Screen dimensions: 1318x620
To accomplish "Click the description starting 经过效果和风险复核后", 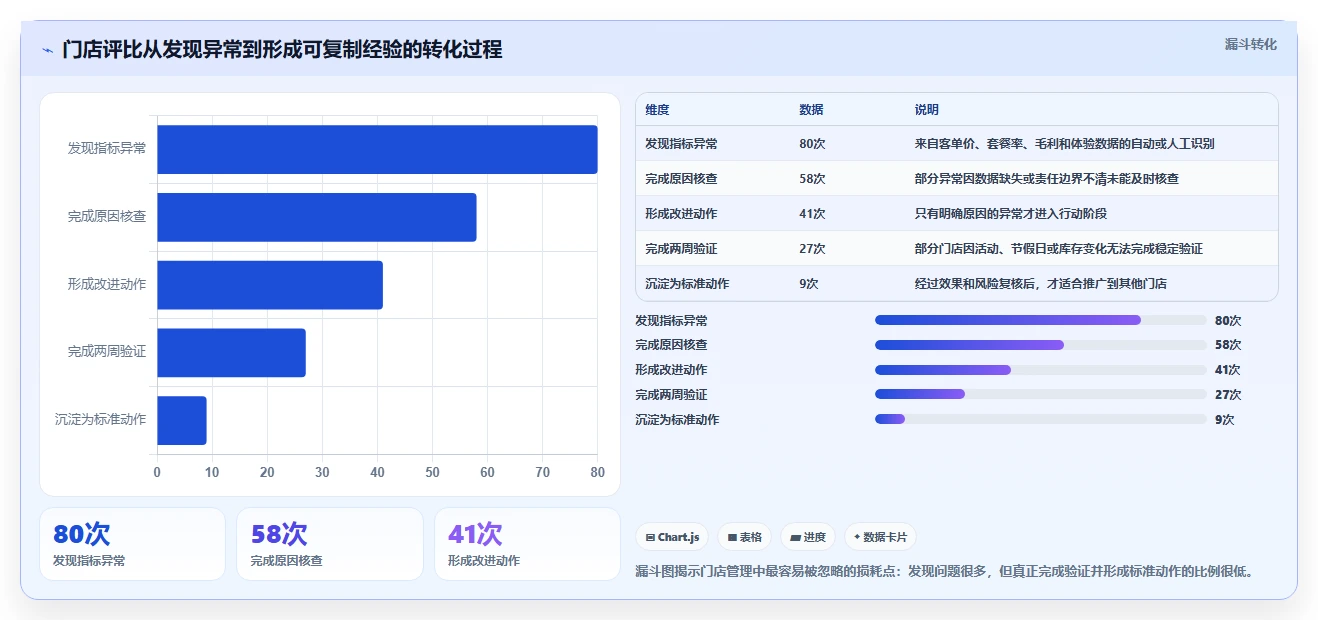I will pos(1040,284).
